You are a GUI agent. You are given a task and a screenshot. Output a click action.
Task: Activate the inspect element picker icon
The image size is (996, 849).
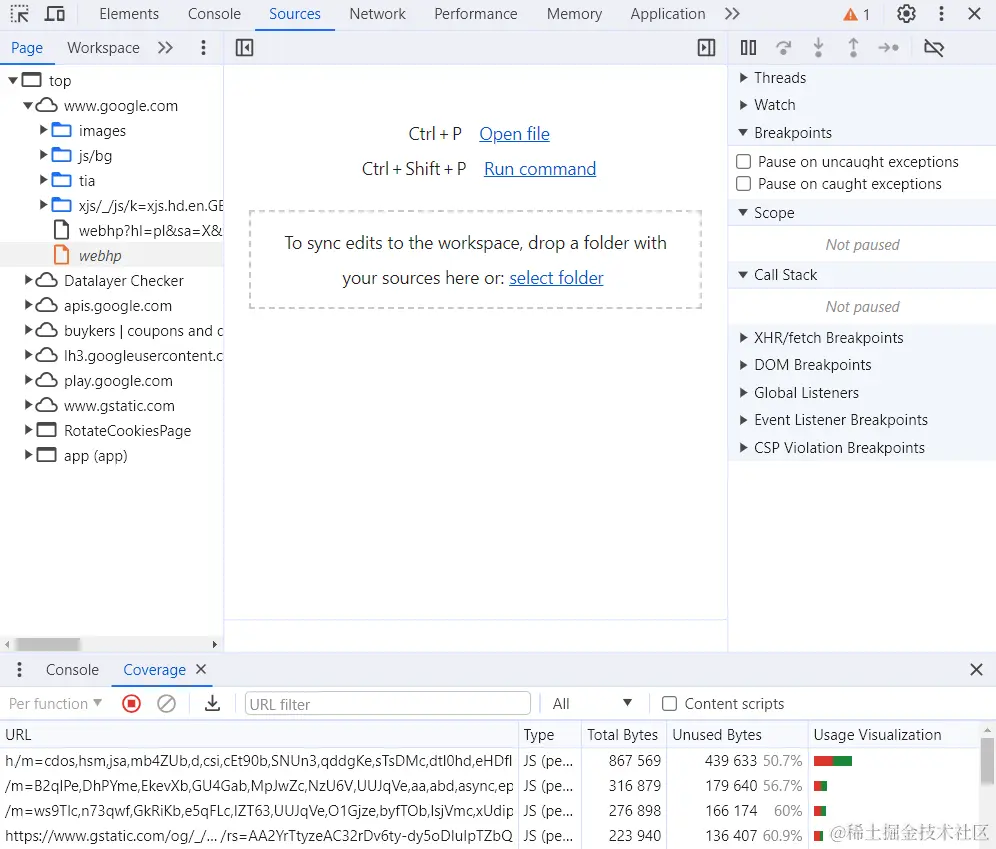pos(20,14)
